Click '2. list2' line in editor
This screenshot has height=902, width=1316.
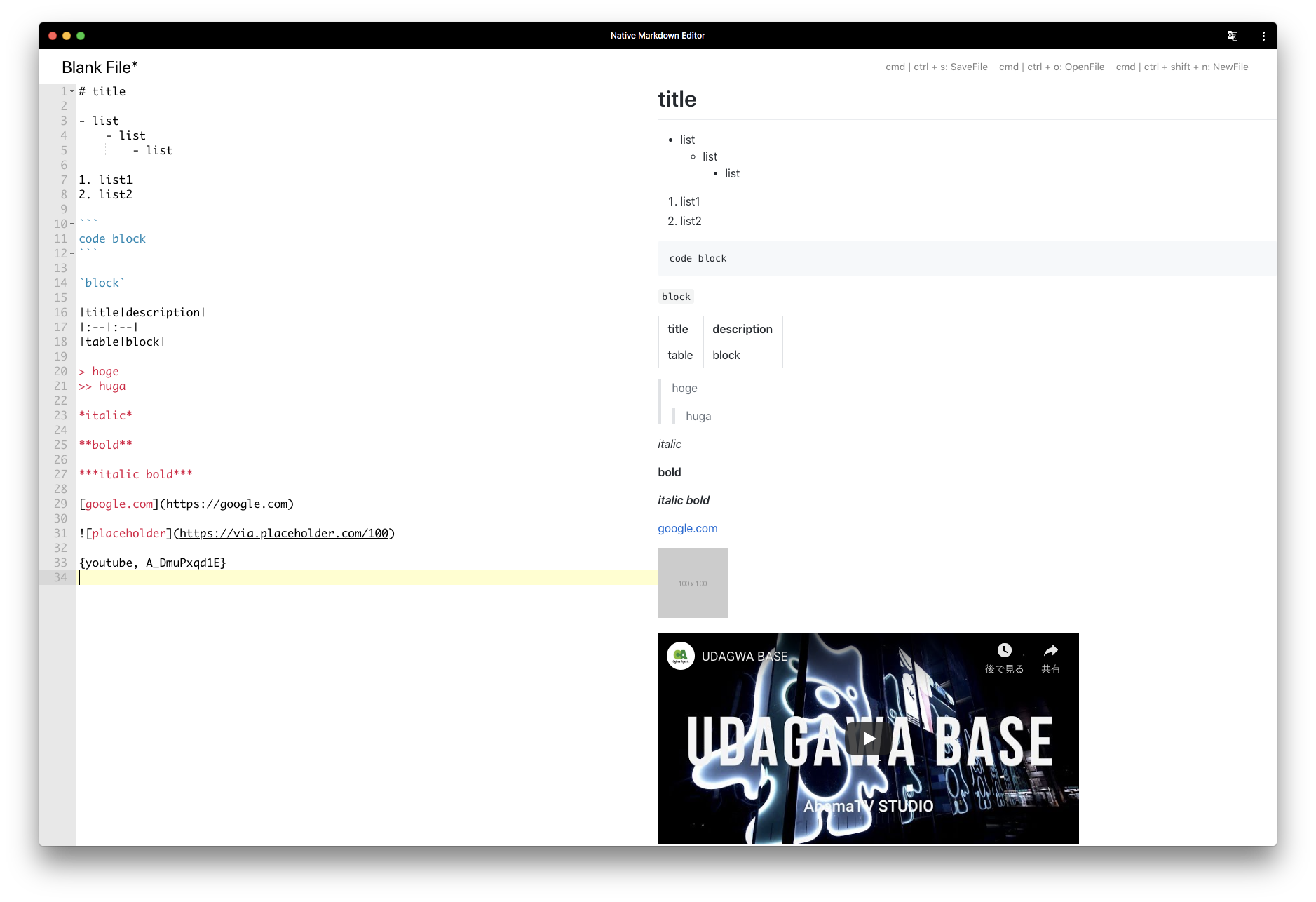point(105,194)
